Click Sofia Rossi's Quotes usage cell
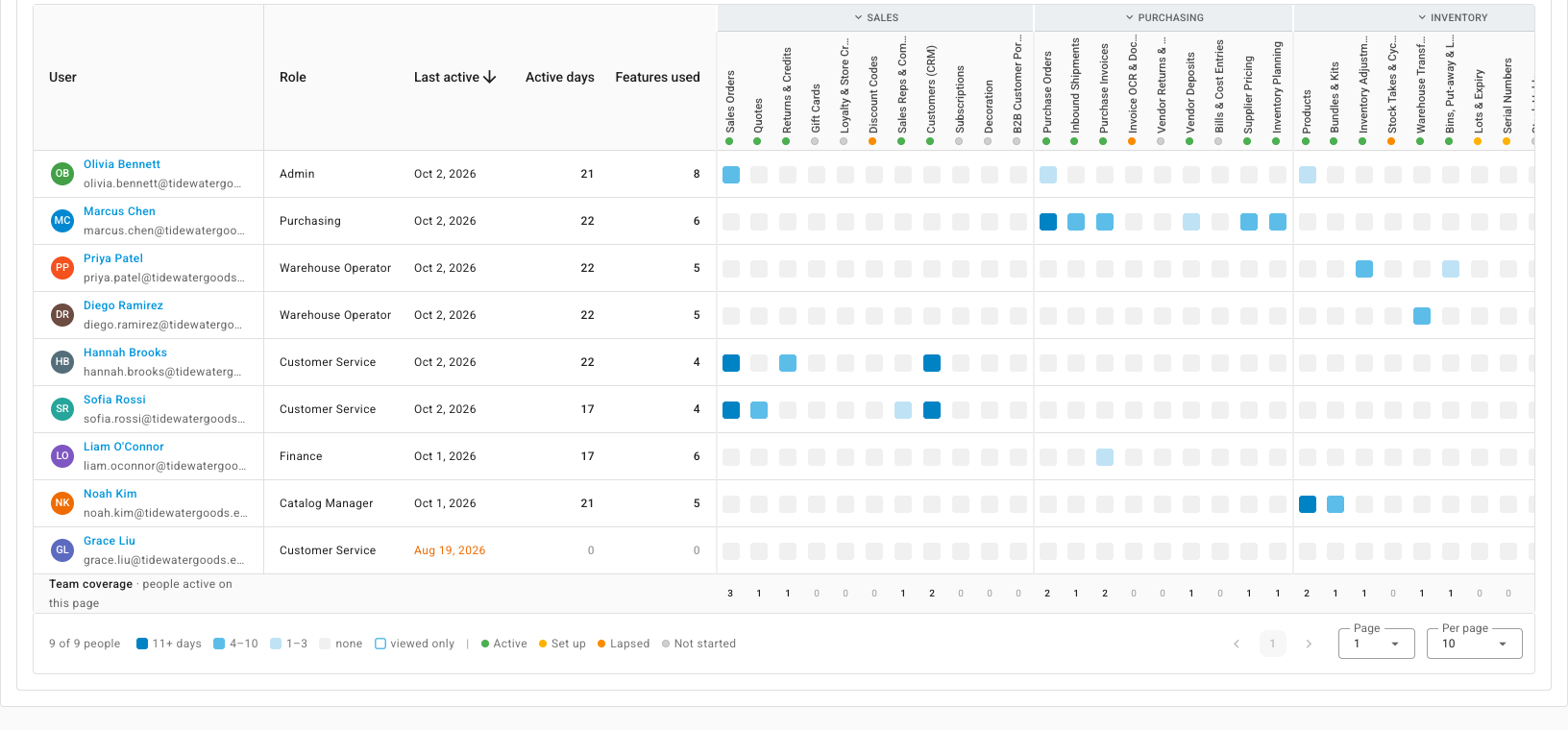Viewport: 1568px width, 730px height. tap(759, 410)
